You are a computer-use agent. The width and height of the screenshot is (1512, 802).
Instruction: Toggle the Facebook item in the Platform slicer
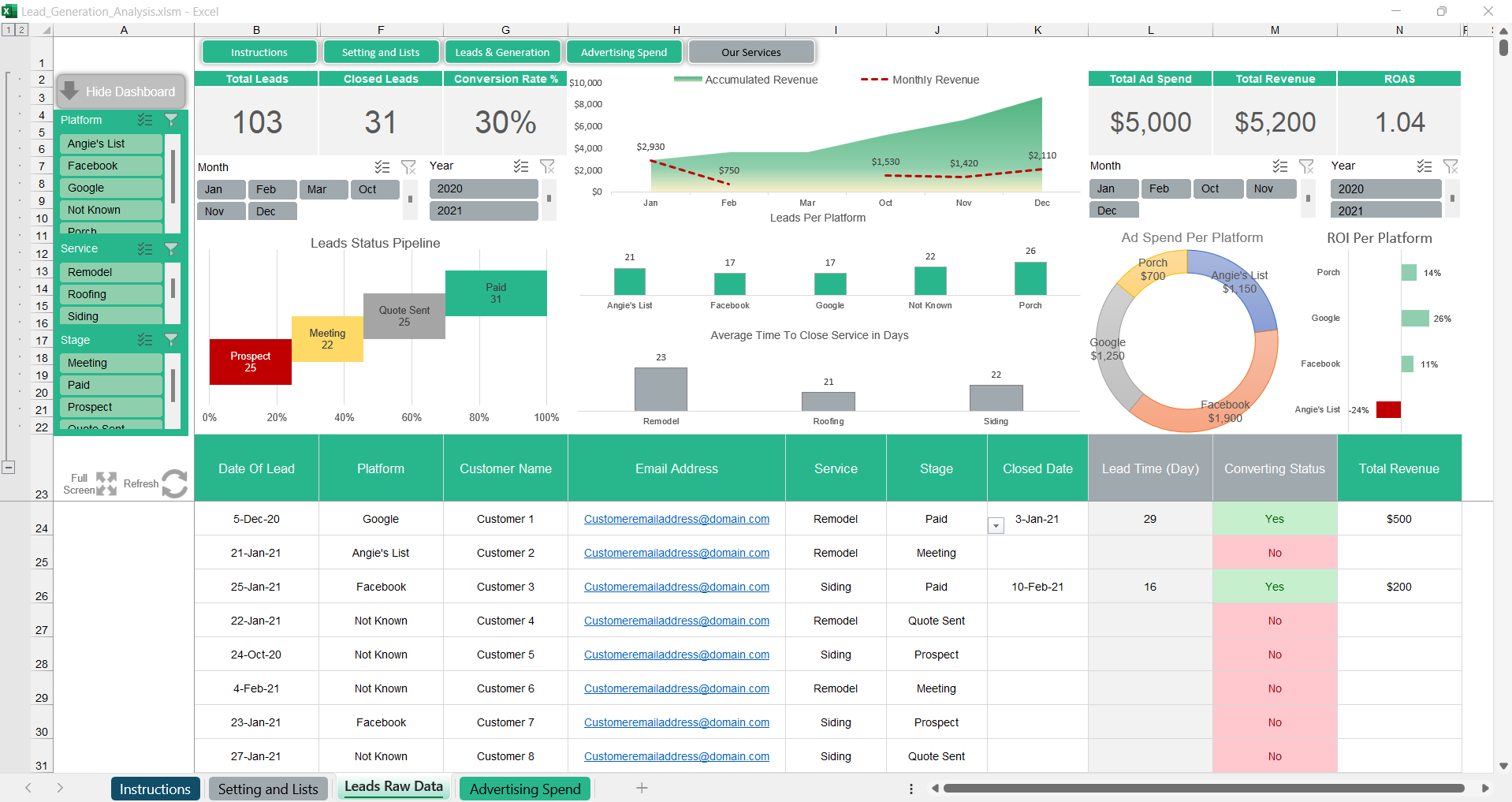coord(110,166)
